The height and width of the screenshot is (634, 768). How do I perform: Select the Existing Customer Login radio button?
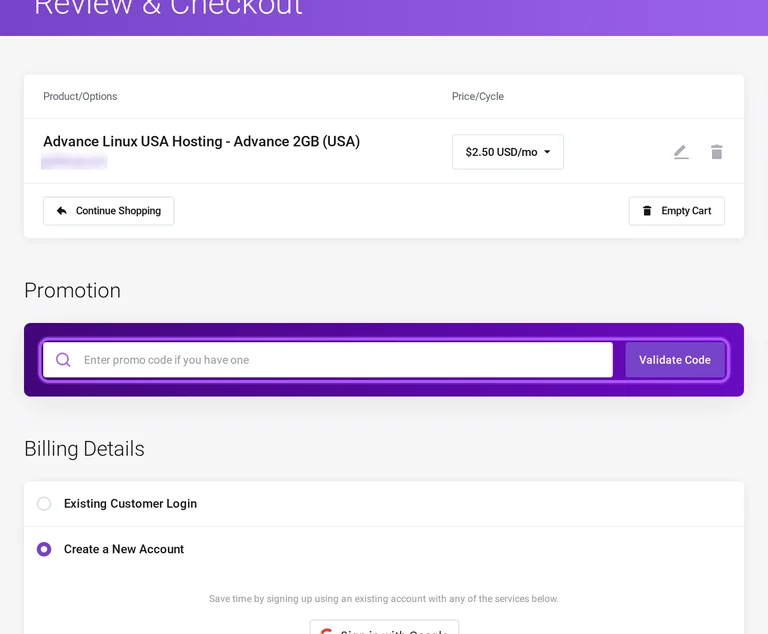(x=44, y=504)
